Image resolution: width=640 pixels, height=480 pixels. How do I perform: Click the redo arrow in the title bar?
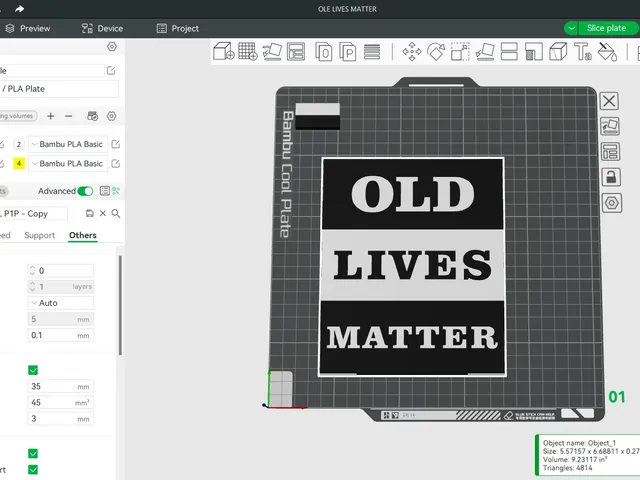19,9
